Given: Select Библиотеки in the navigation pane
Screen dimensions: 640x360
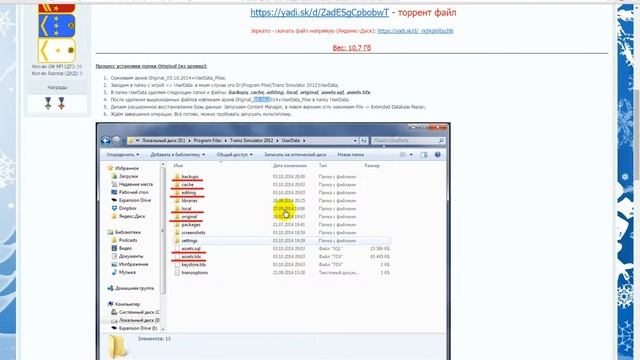Looking at the screenshot, I should point(124,232).
